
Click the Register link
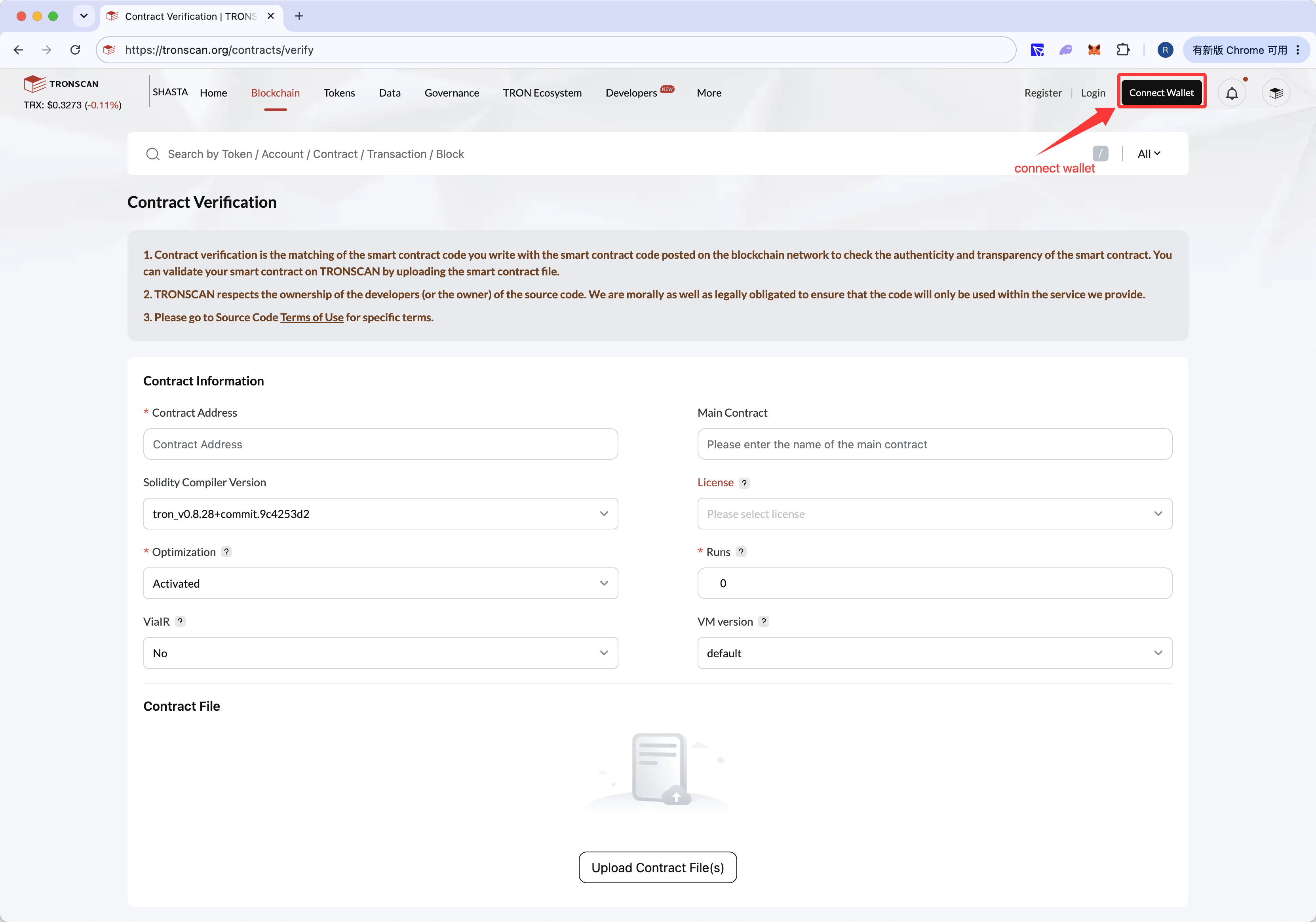click(x=1042, y=93)
